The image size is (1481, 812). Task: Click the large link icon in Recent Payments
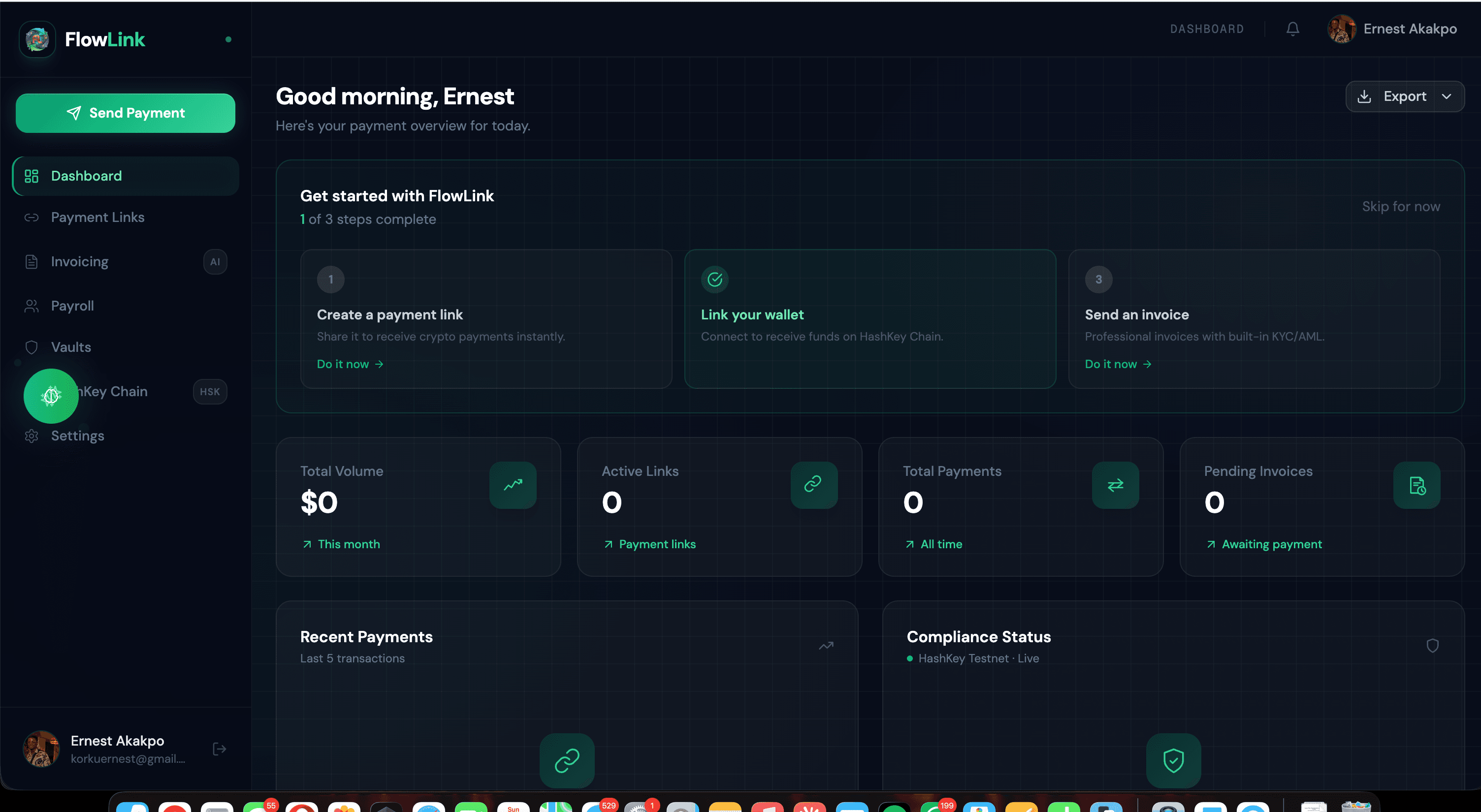567,760
